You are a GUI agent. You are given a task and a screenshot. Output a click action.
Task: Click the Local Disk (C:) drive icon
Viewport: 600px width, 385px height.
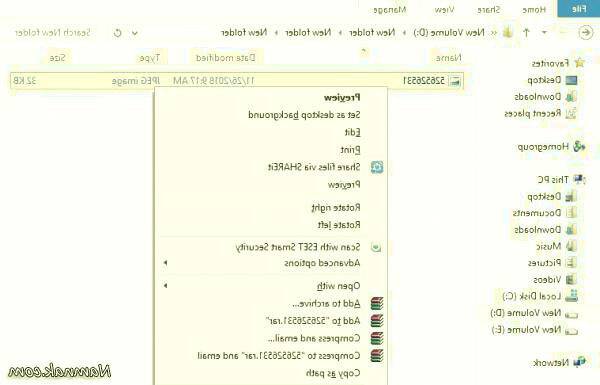[572, 296]
